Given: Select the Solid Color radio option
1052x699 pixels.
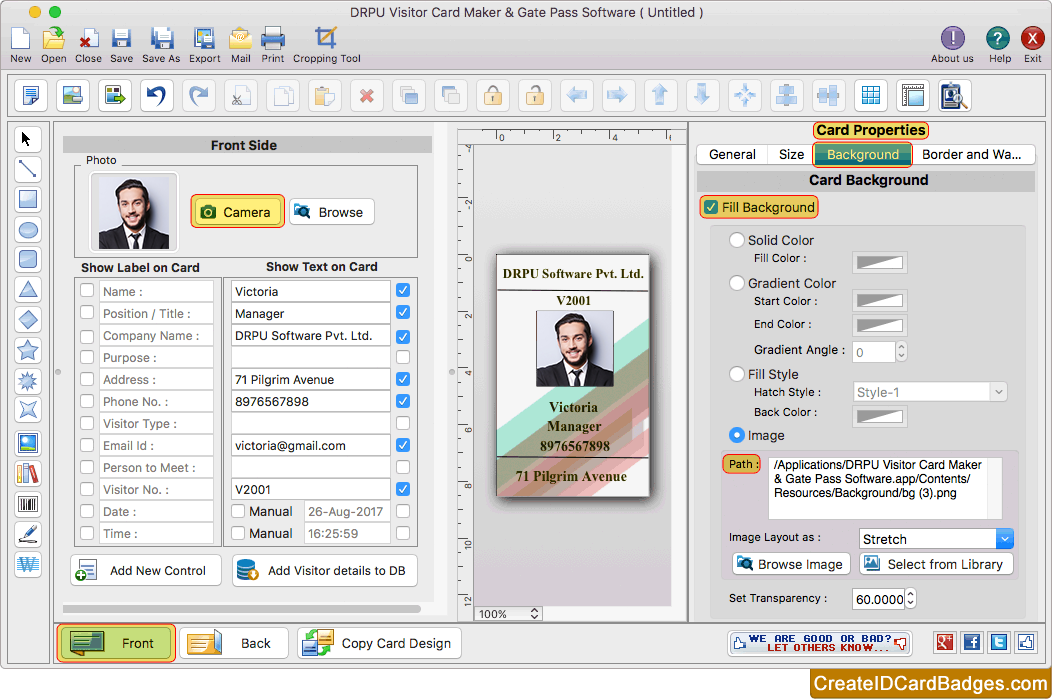Looking at the screenshot, I should click(x=737, y=239).
